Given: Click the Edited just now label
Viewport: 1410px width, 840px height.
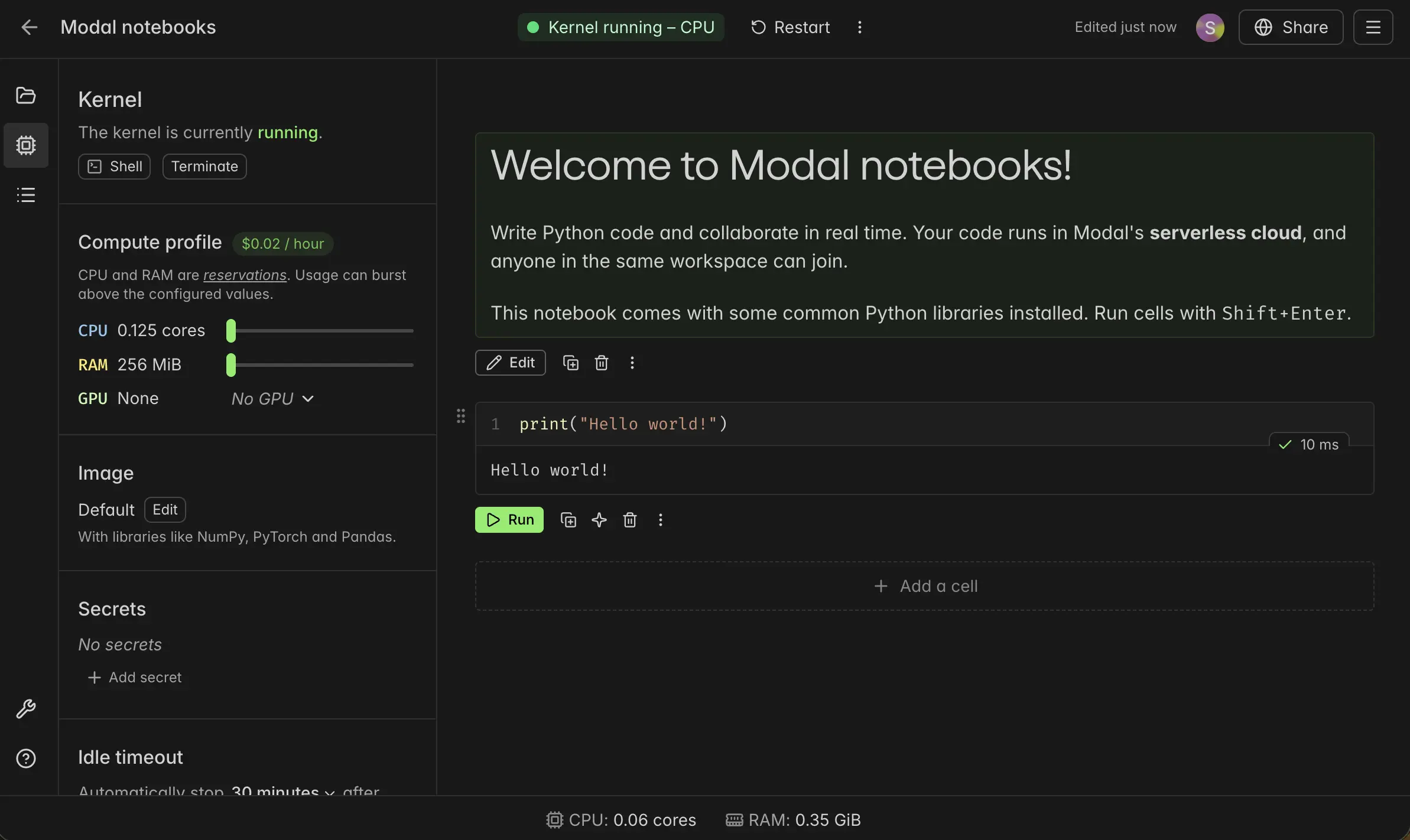Looking at the screenshot, I should (1125, 27).
